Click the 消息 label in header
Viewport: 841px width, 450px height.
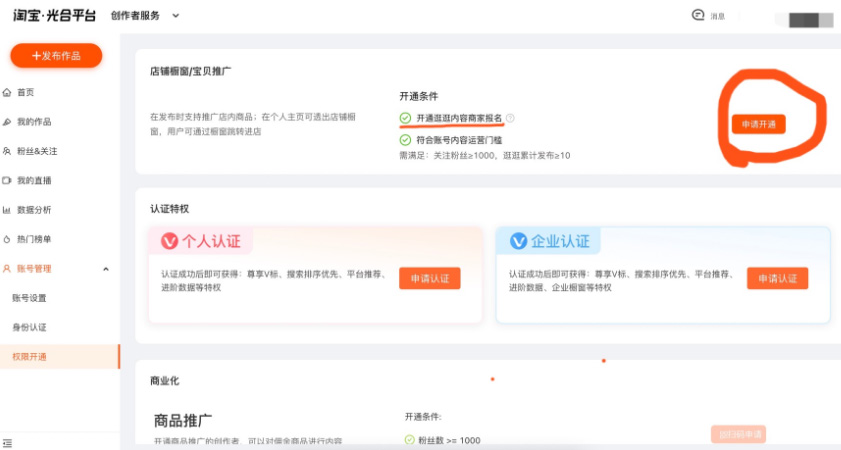pos(718,17)
